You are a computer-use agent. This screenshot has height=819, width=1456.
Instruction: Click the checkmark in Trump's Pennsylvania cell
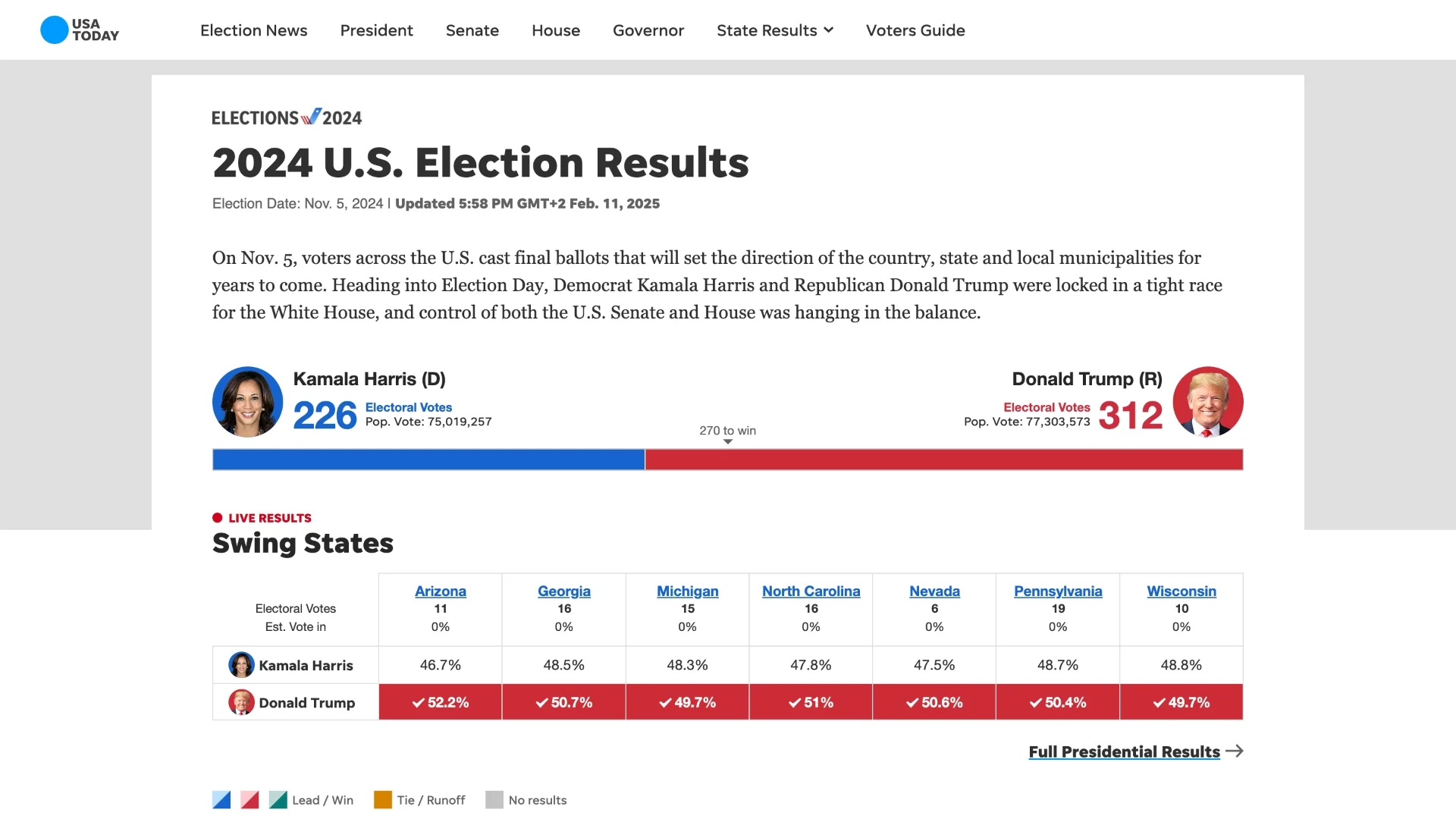coord(1036,702)
